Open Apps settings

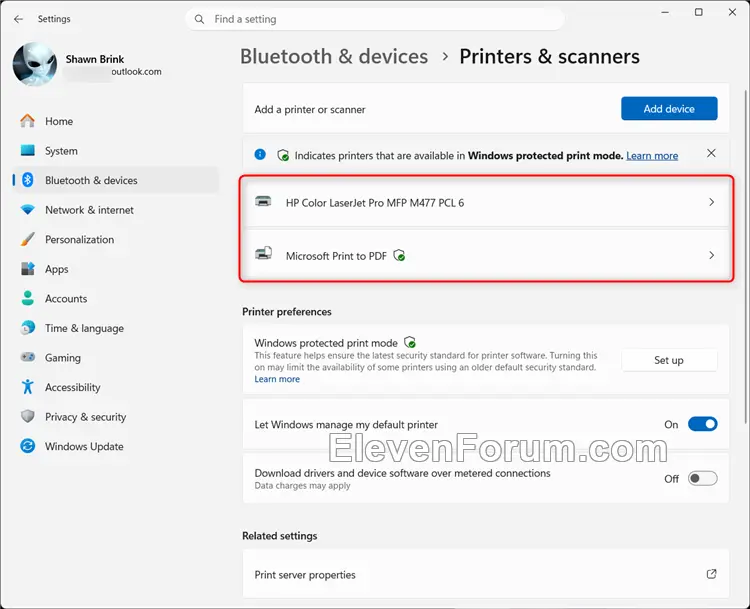[x=115, y=269]
